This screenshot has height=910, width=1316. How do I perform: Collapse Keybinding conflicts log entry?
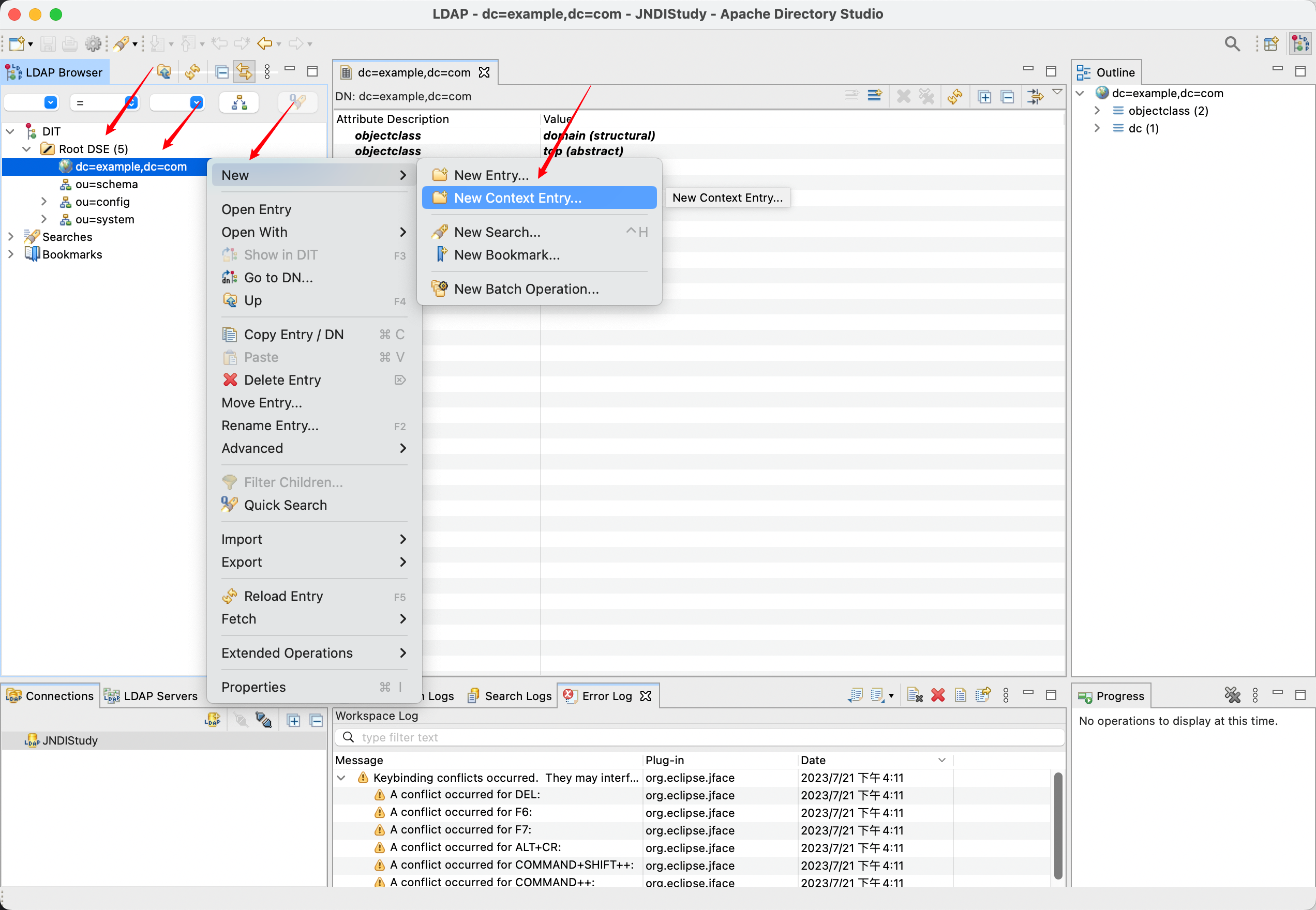[341, 778]
